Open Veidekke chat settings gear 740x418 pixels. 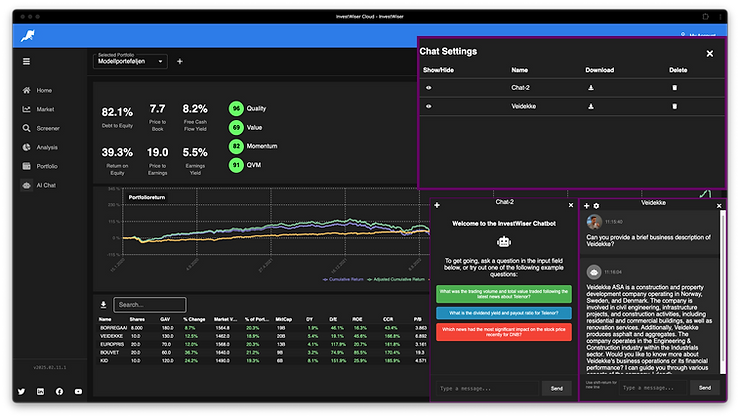click(x=597, y=206)
